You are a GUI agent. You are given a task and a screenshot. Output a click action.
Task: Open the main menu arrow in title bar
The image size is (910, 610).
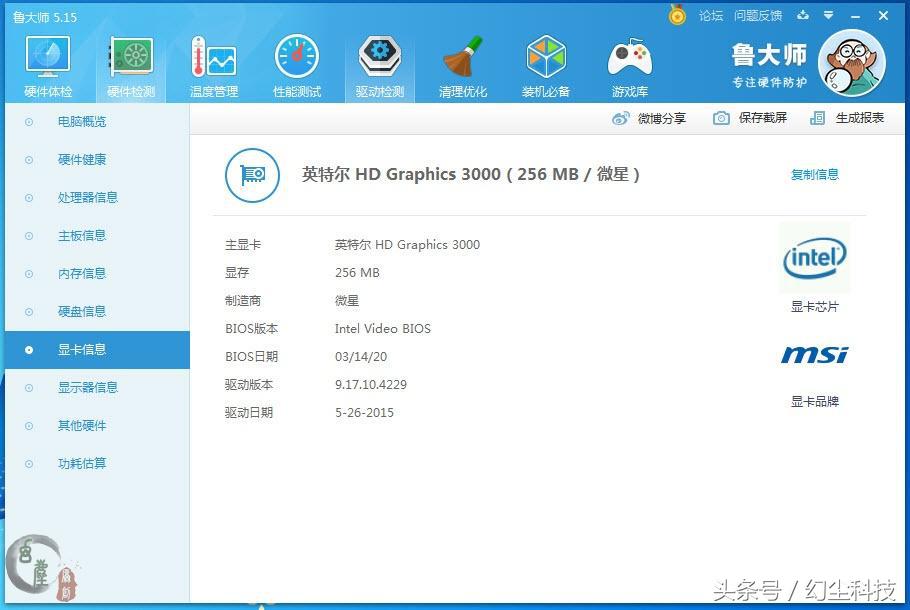click(828, 15)
